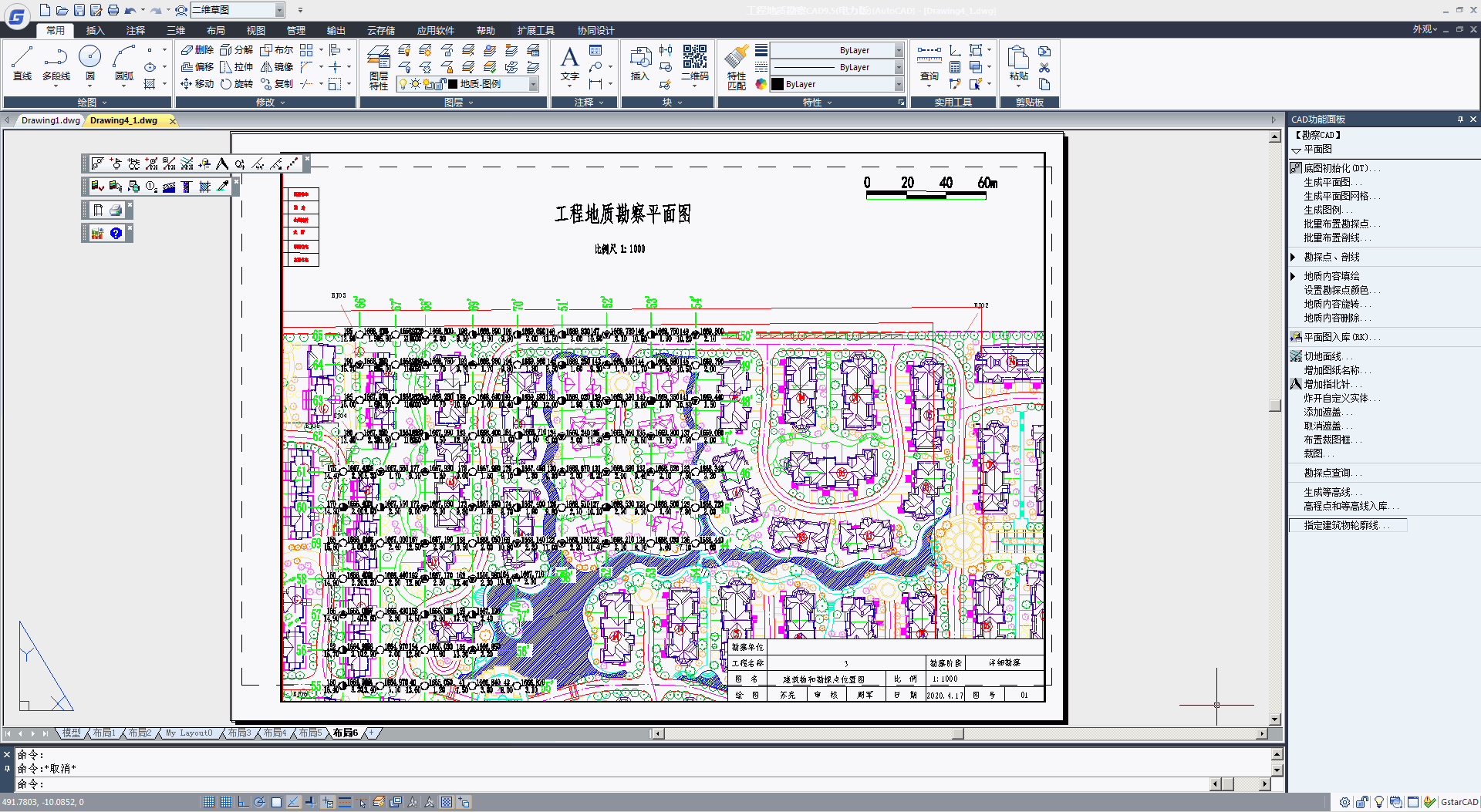
Task: Open the 地质-图例 layer dropdown
Action: tap(533, 84)
